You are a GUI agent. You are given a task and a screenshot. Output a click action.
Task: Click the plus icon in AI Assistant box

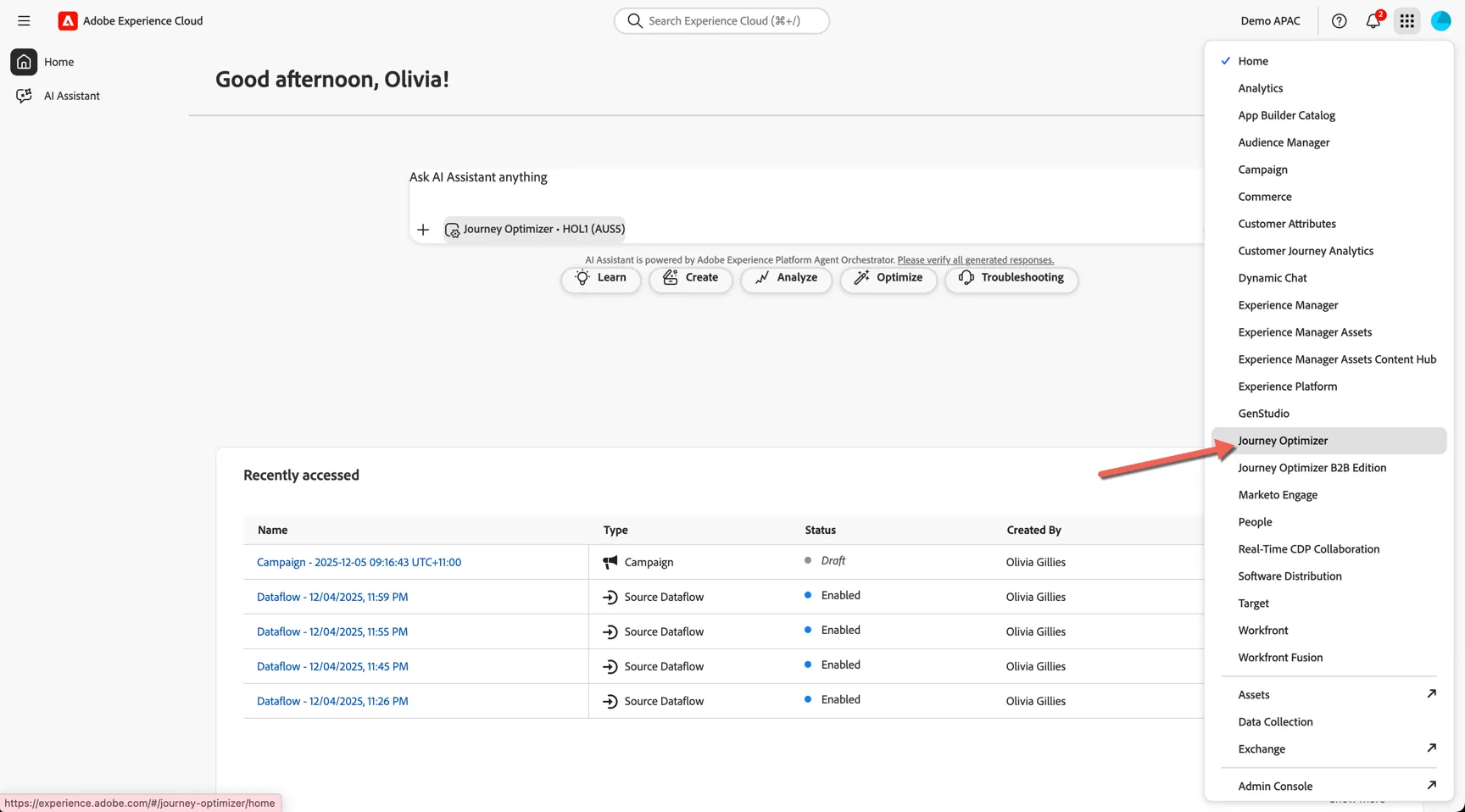point(423,230)
